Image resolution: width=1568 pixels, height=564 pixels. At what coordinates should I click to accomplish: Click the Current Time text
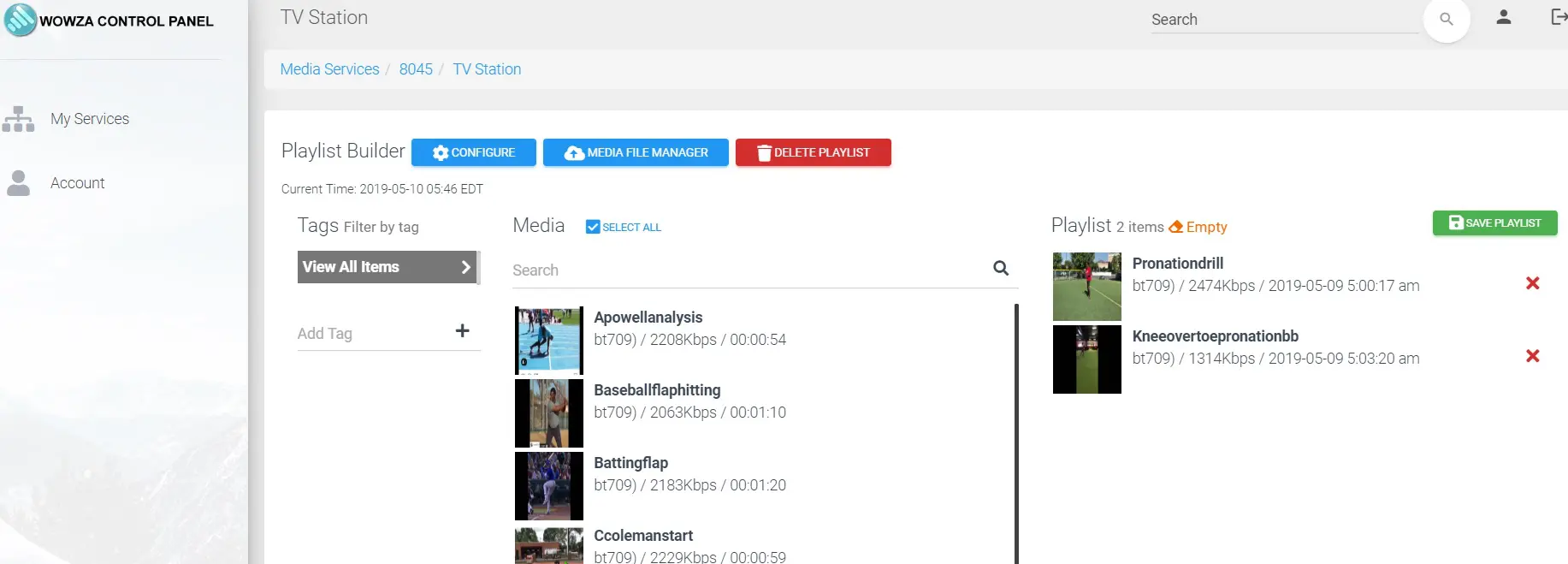pos(382,189)
